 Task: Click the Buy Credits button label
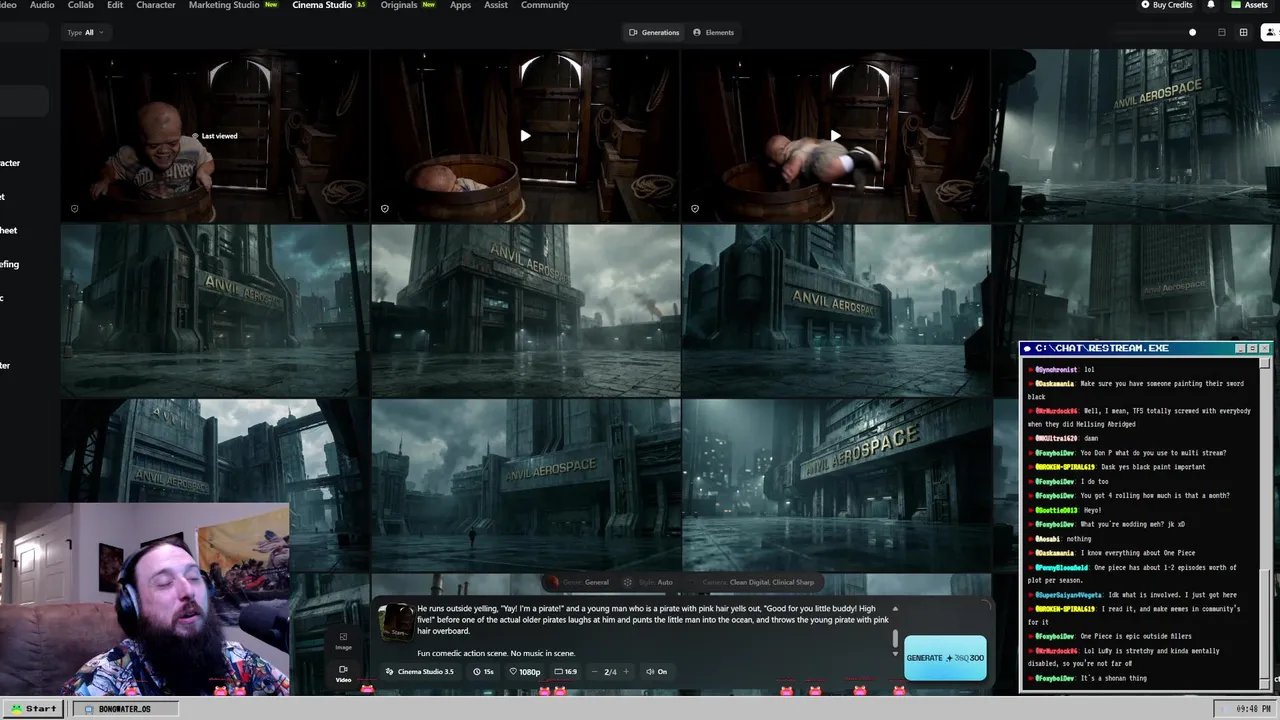(1173, 5)
